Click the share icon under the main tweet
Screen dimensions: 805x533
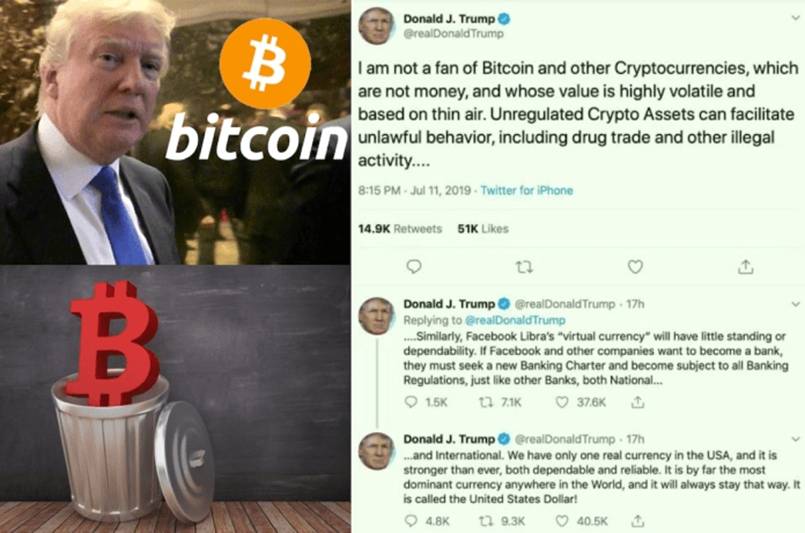tap(745, 266)
